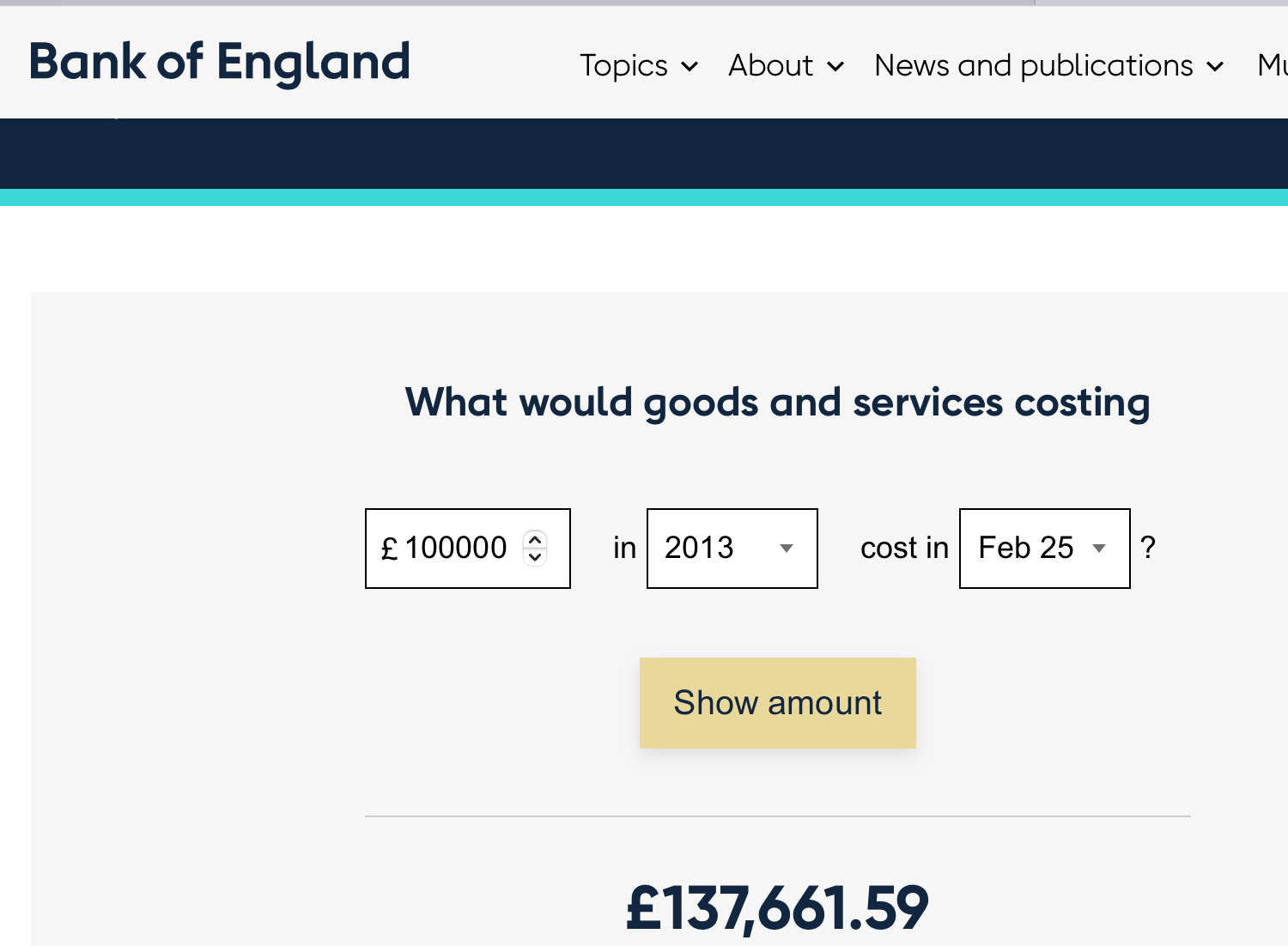
Task: Click the chevron beside Topics
Action: [x=690, y=67]
